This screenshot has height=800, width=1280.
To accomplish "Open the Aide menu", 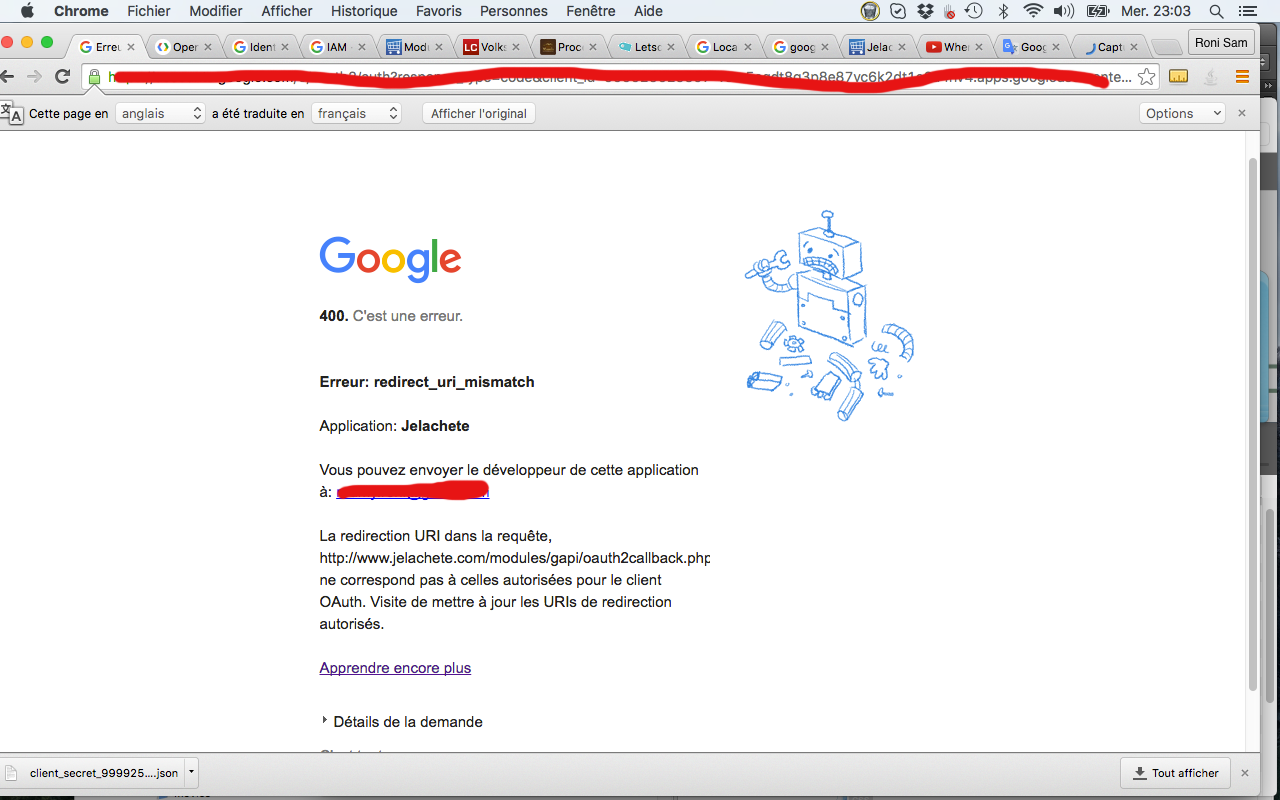I will 649,11.
